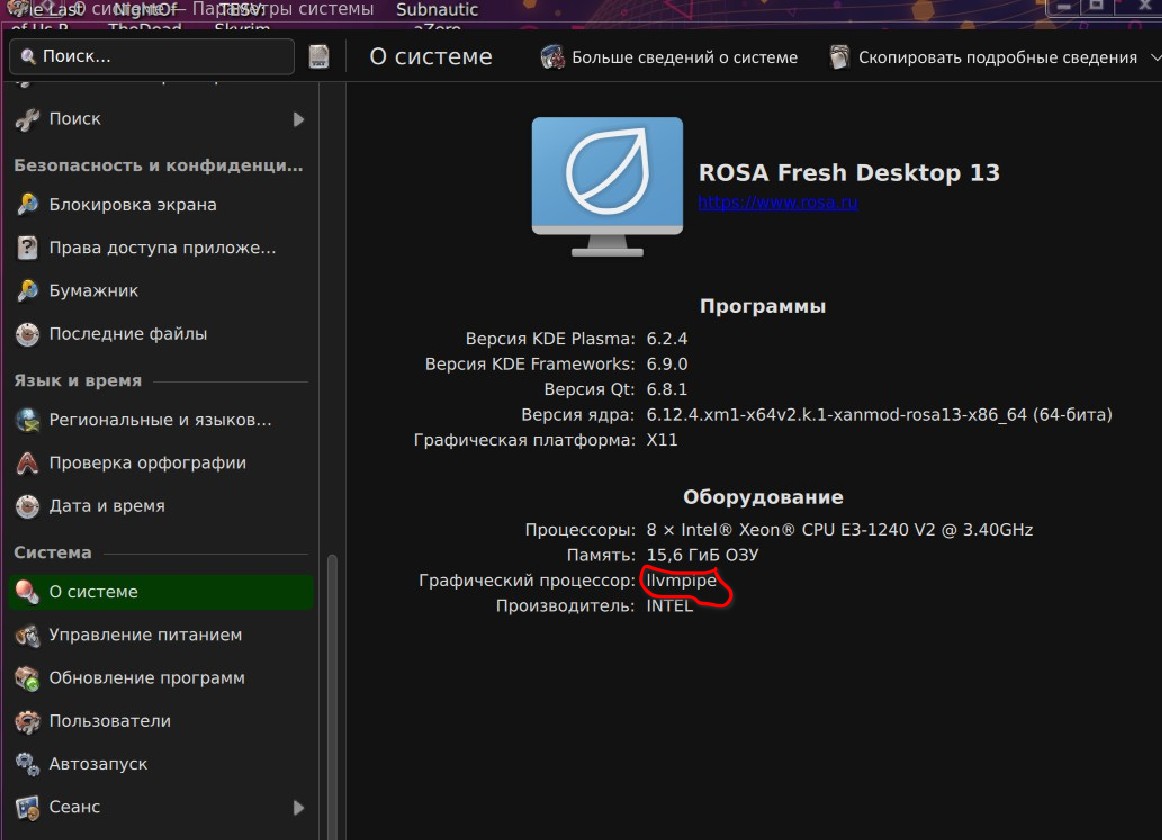Viewport: 1162px width, 840px height.
Task: Click the llvmpipe graphics processor value
Action: point(682,581)
